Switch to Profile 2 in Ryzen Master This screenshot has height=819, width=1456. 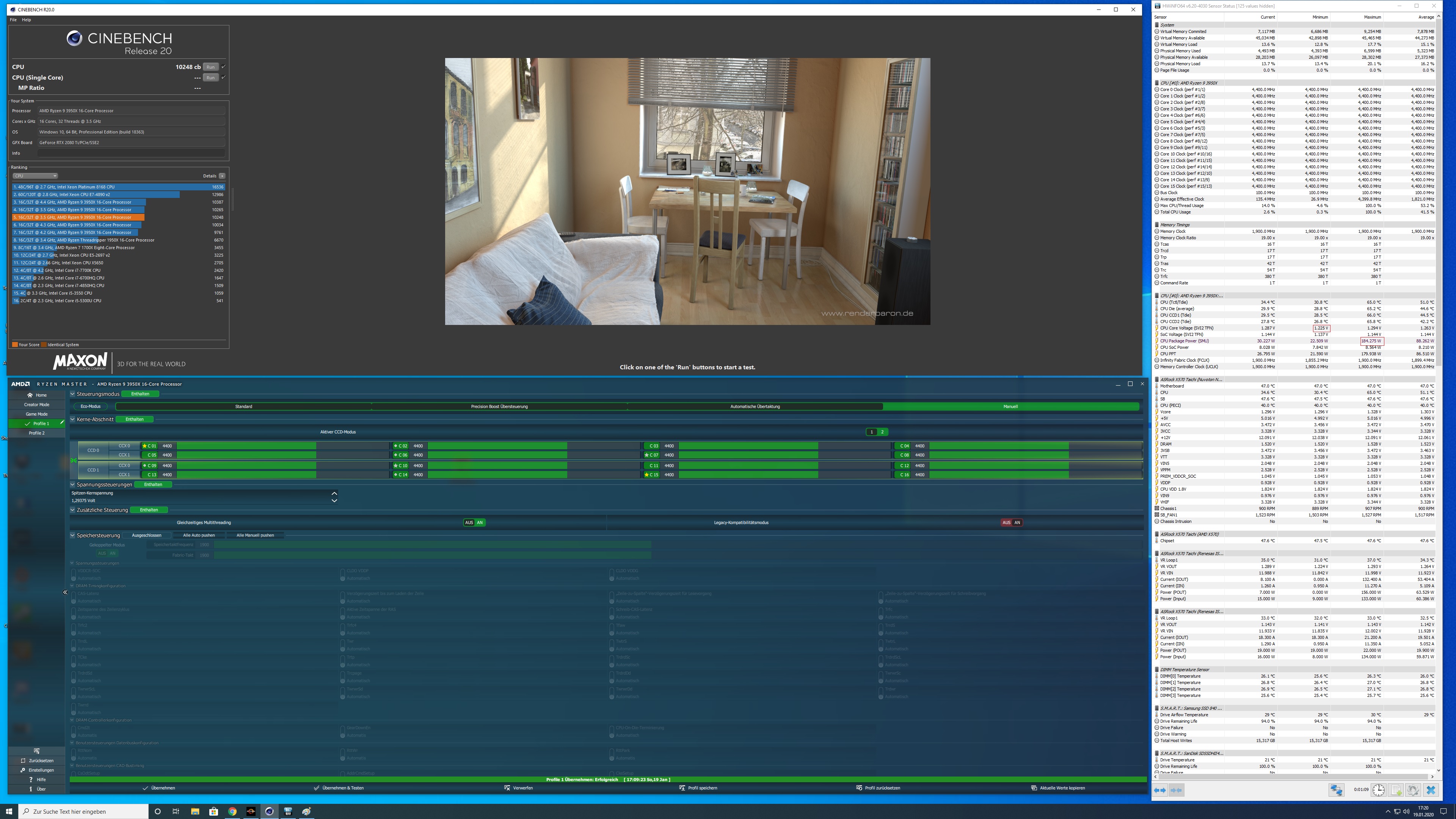pos(37,433)
